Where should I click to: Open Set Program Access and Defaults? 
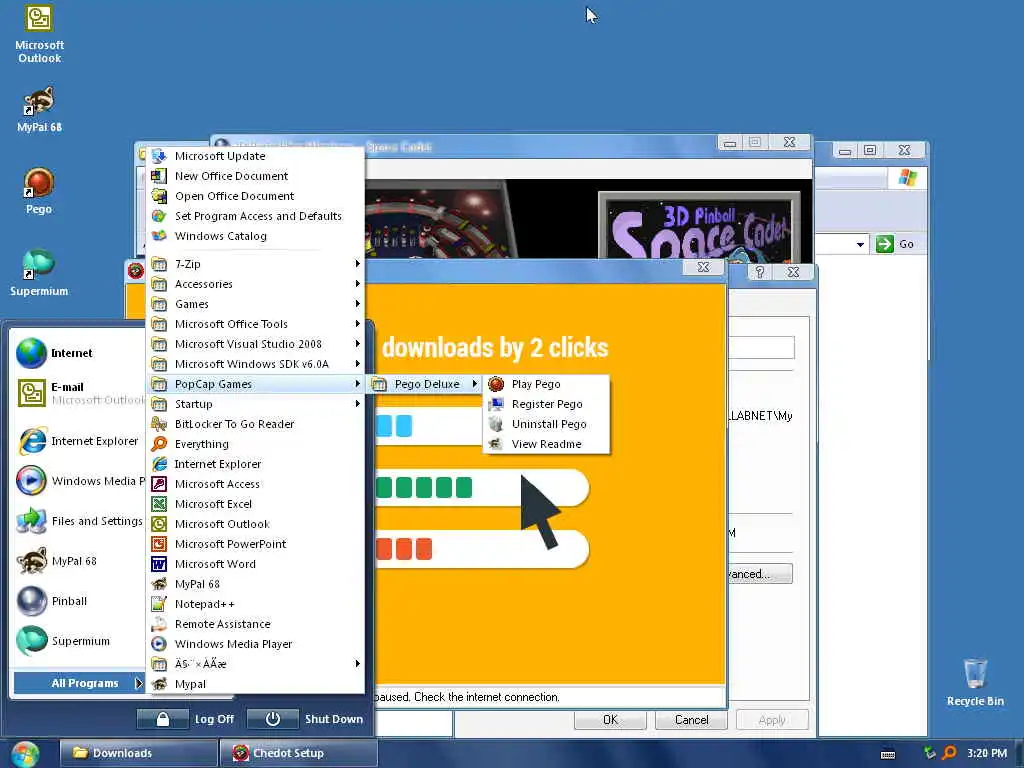pyautogui.click(x=255, y=216)
